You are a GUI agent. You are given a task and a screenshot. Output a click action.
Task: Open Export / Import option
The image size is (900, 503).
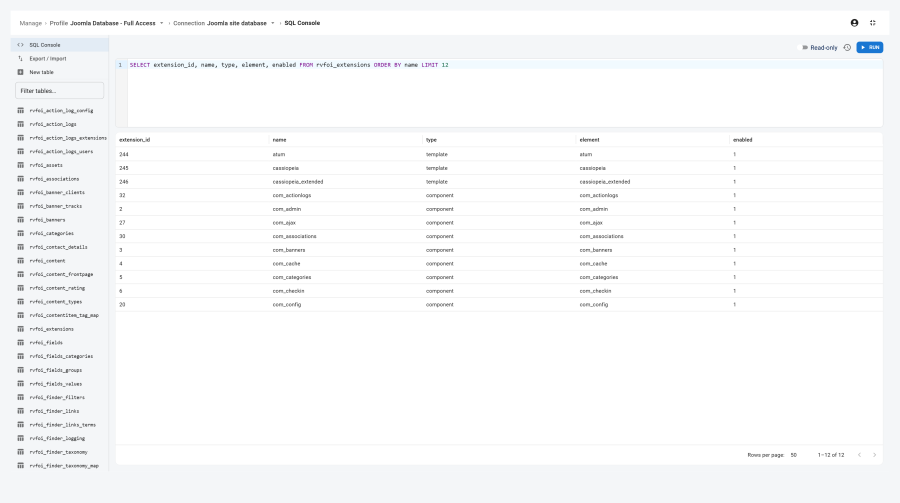(x=60, y=59)
